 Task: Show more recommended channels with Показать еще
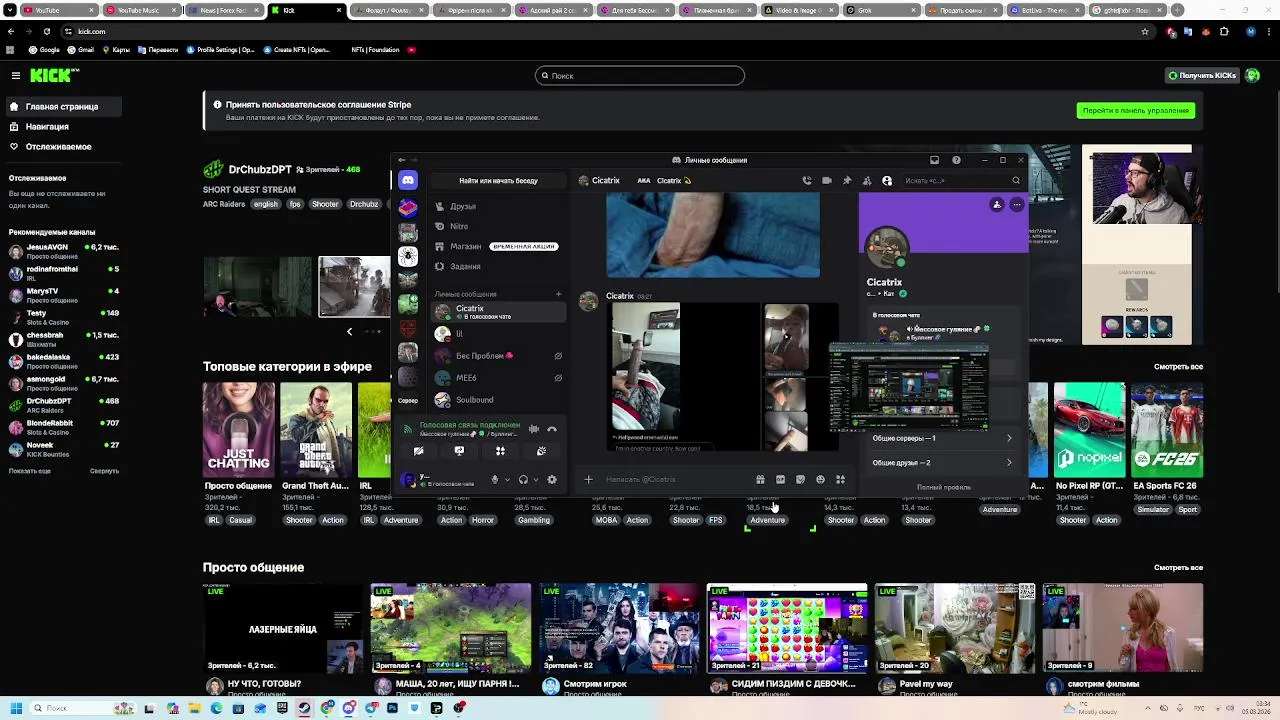[x=30, y=471]
